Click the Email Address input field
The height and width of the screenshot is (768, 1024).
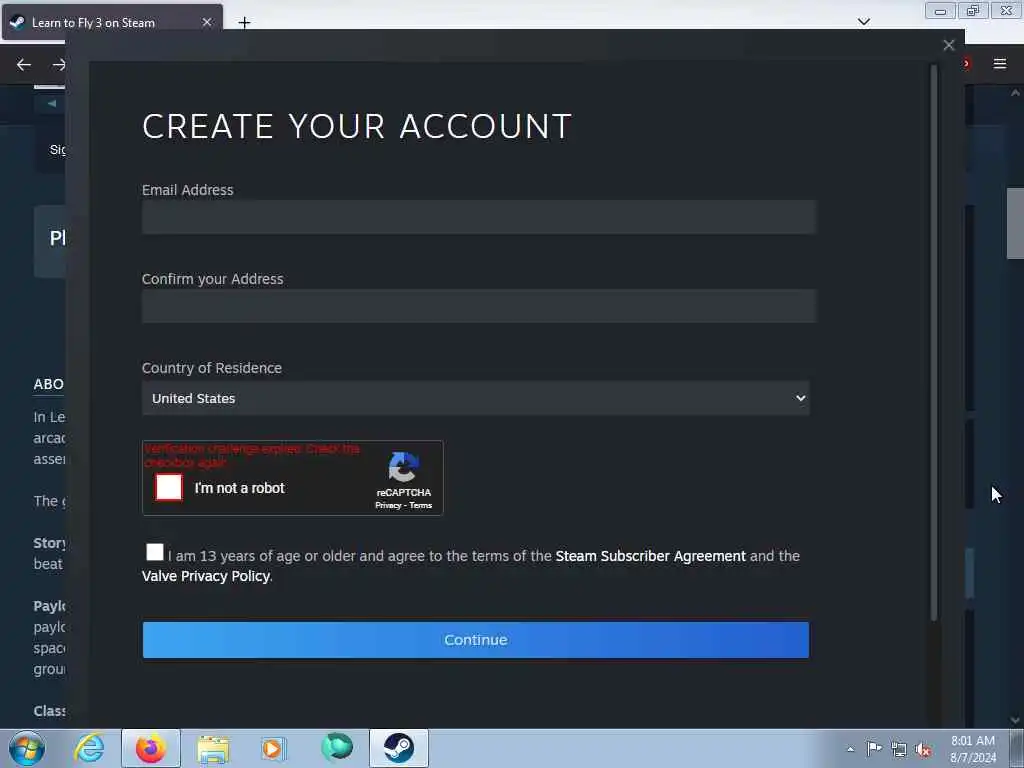479,217
